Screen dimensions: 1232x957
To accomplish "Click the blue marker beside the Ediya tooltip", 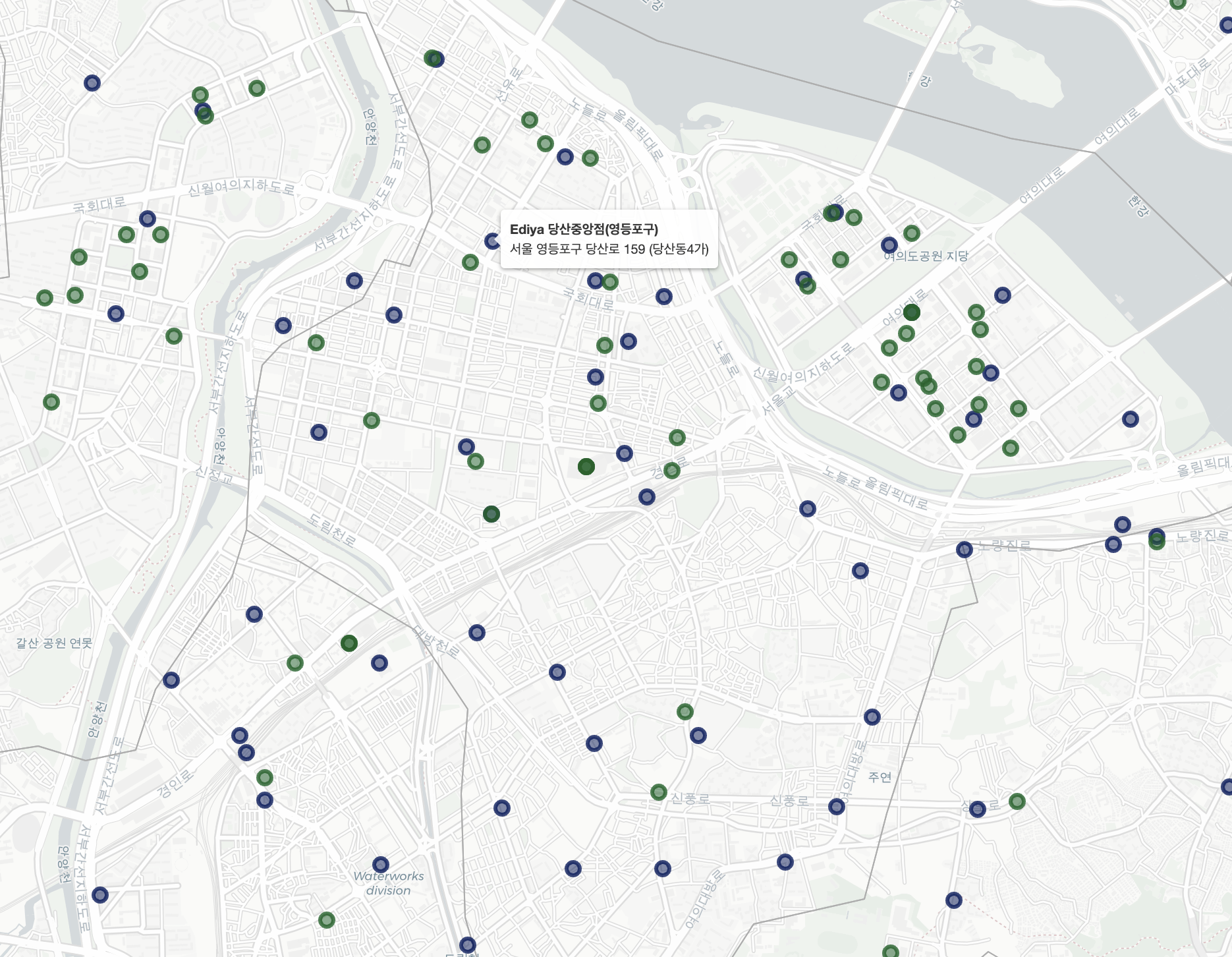I will coord(492,241).
